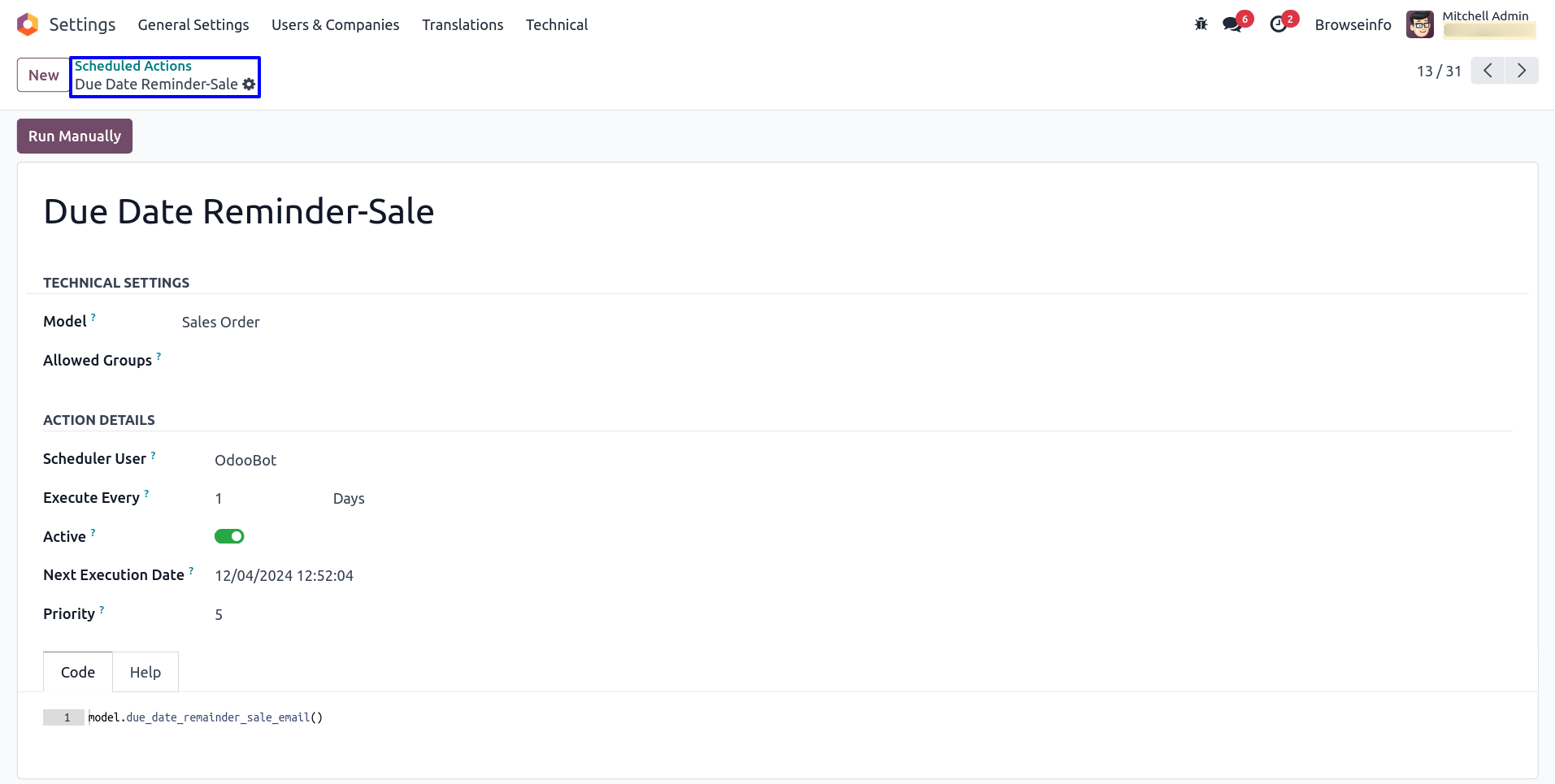Open the Technical menu
Viewport: 1555px width, 784px height.
point(556,24)
